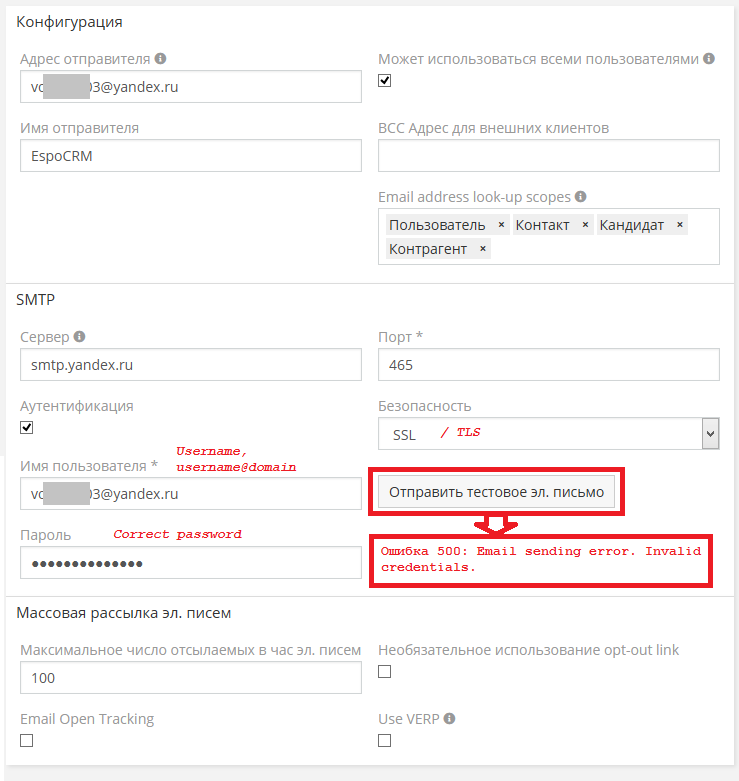Check Необязательное использование opt-out link
Image resolution: width=739 pixels, height=781 pixels.
[x=385, y=672]
